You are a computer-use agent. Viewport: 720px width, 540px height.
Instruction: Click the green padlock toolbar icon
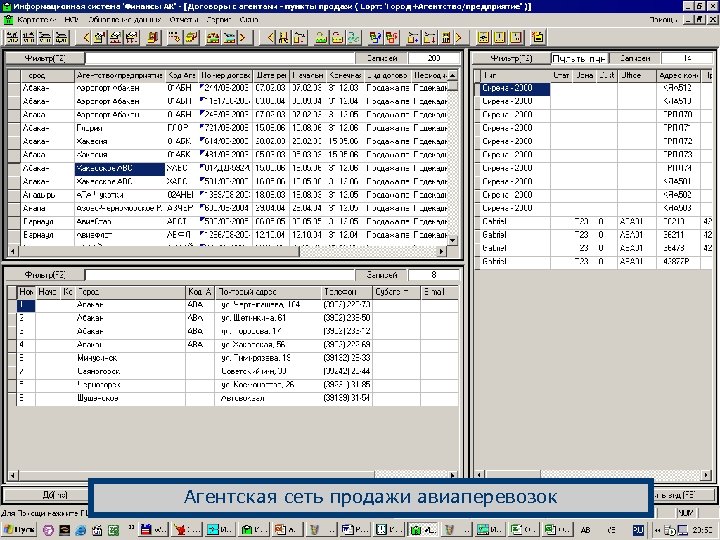(321, 38)
